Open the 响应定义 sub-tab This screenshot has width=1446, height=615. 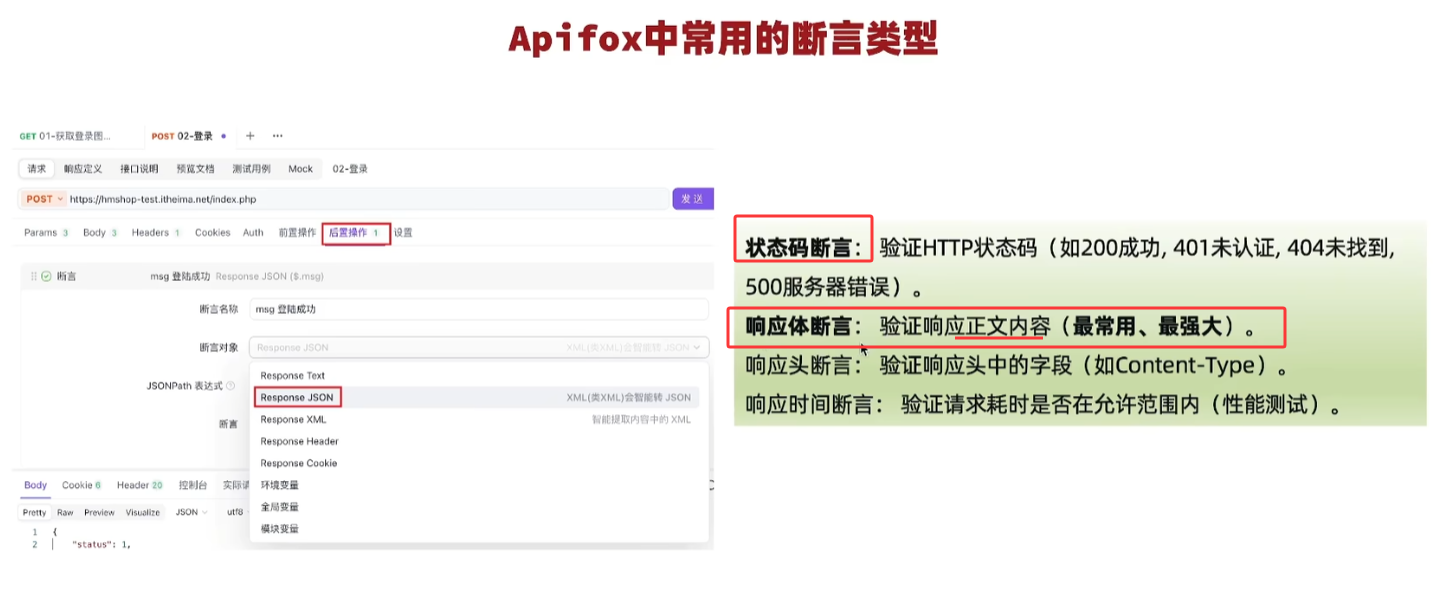pos(83,169)
